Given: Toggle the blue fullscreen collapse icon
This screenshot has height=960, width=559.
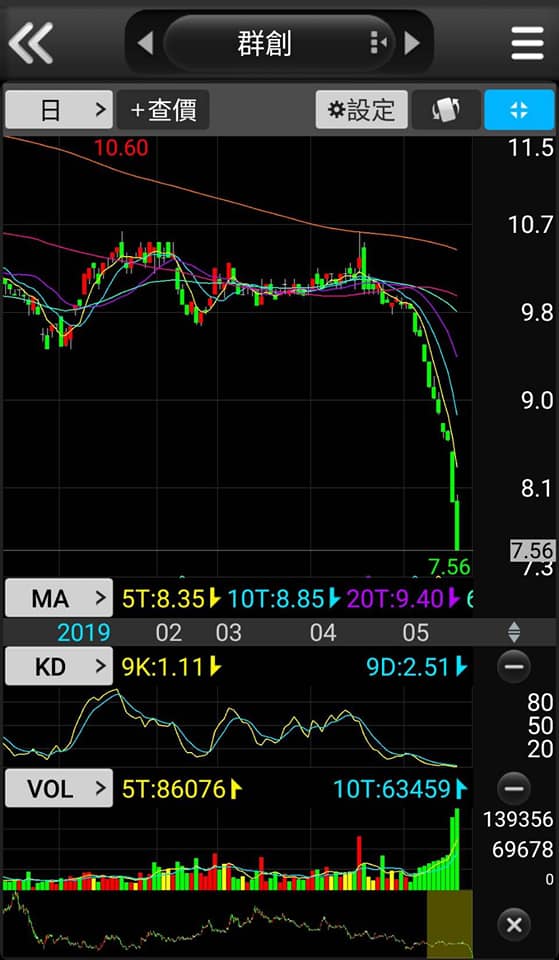Looking at the screenshot, I should pos(519,110).
